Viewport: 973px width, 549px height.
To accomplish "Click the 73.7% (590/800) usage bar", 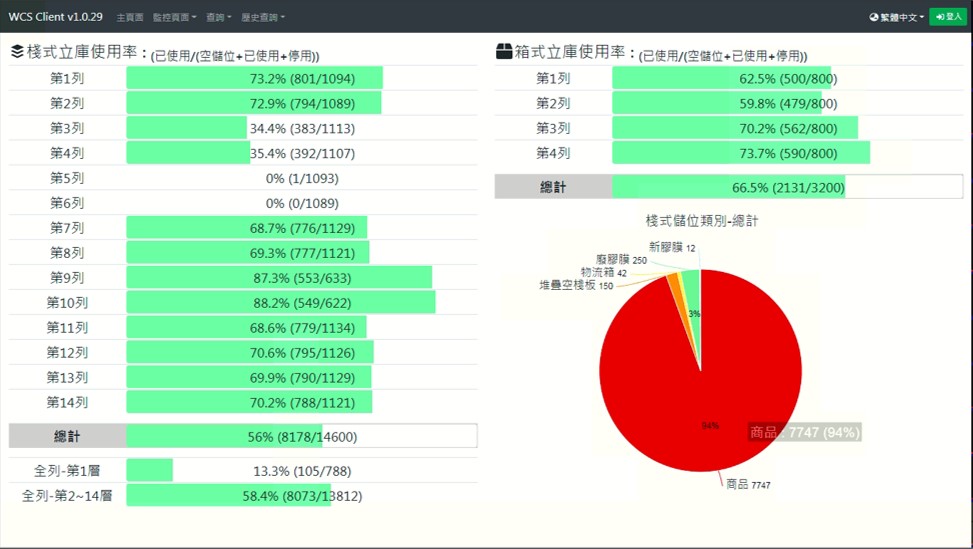I will (x=741, y=153).
